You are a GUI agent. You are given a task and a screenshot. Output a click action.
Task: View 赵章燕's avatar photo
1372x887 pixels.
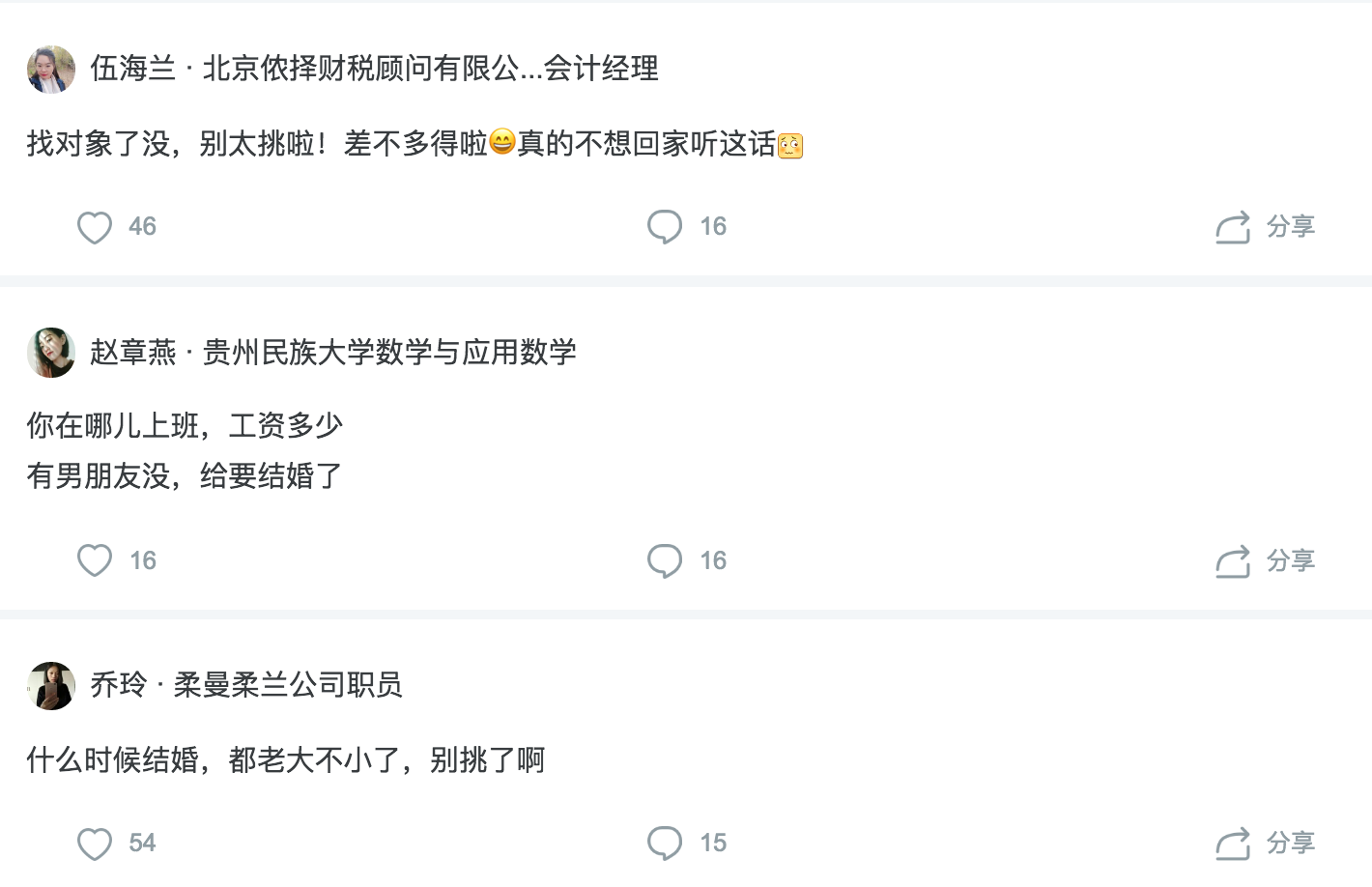(51, 353)
